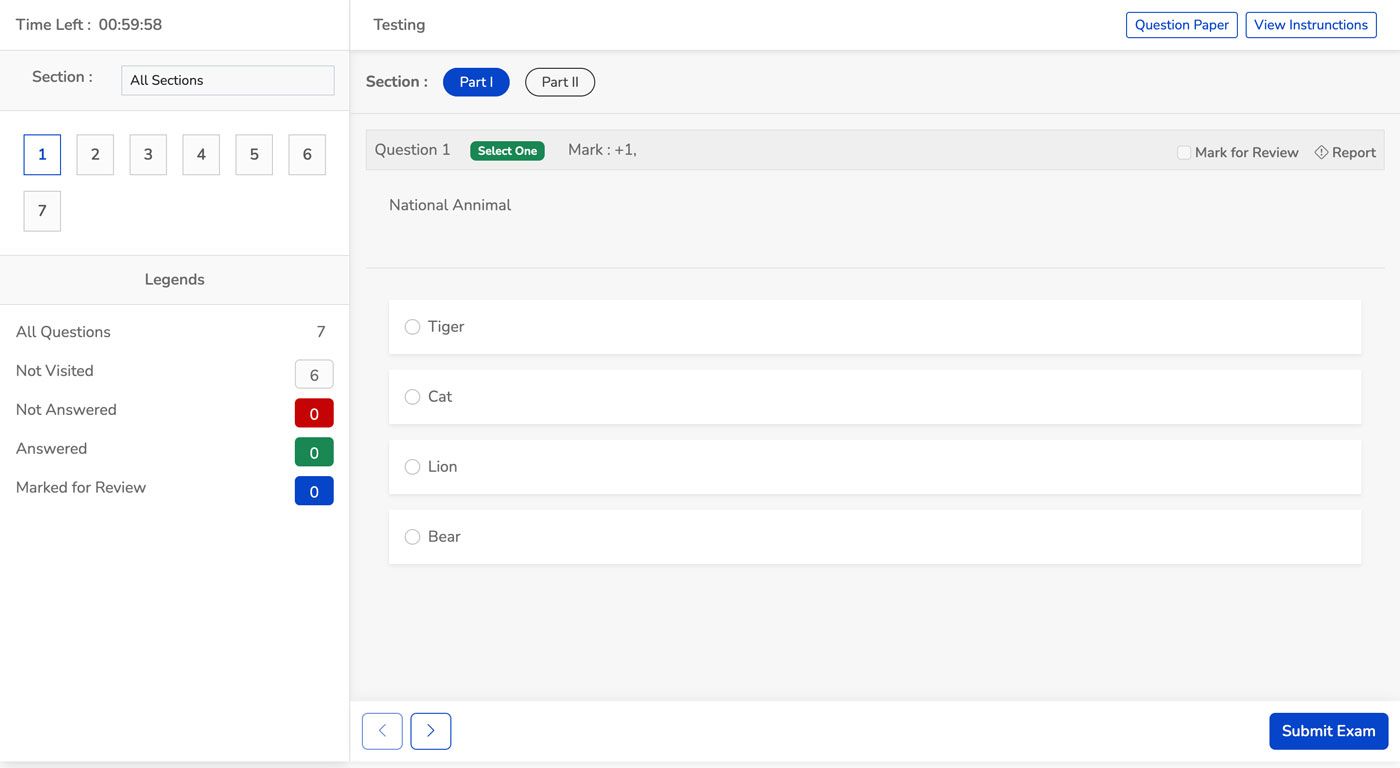Screen dimensions: 1400x768
Task: Click the "National Annimal" question text
Action: click(450, 205)
